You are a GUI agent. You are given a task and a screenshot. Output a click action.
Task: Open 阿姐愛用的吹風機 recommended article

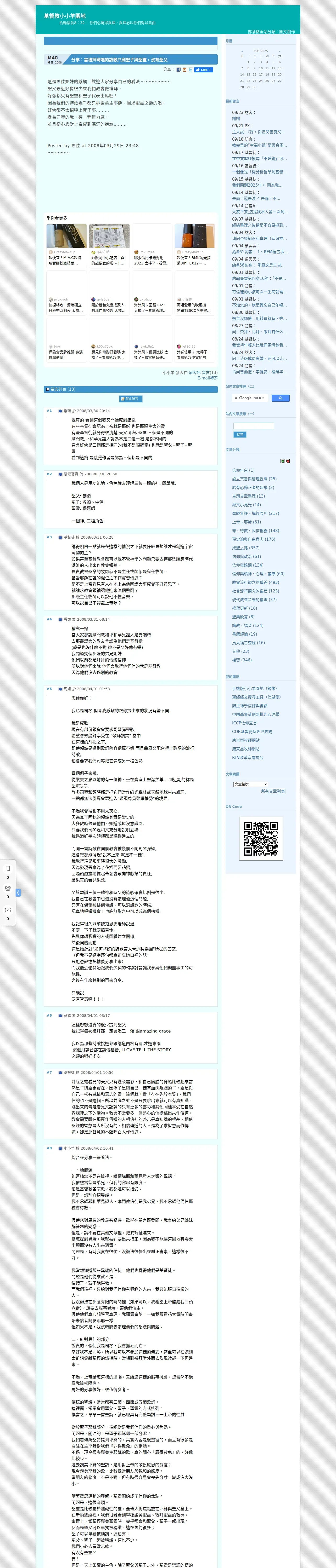tap(194, 308)
